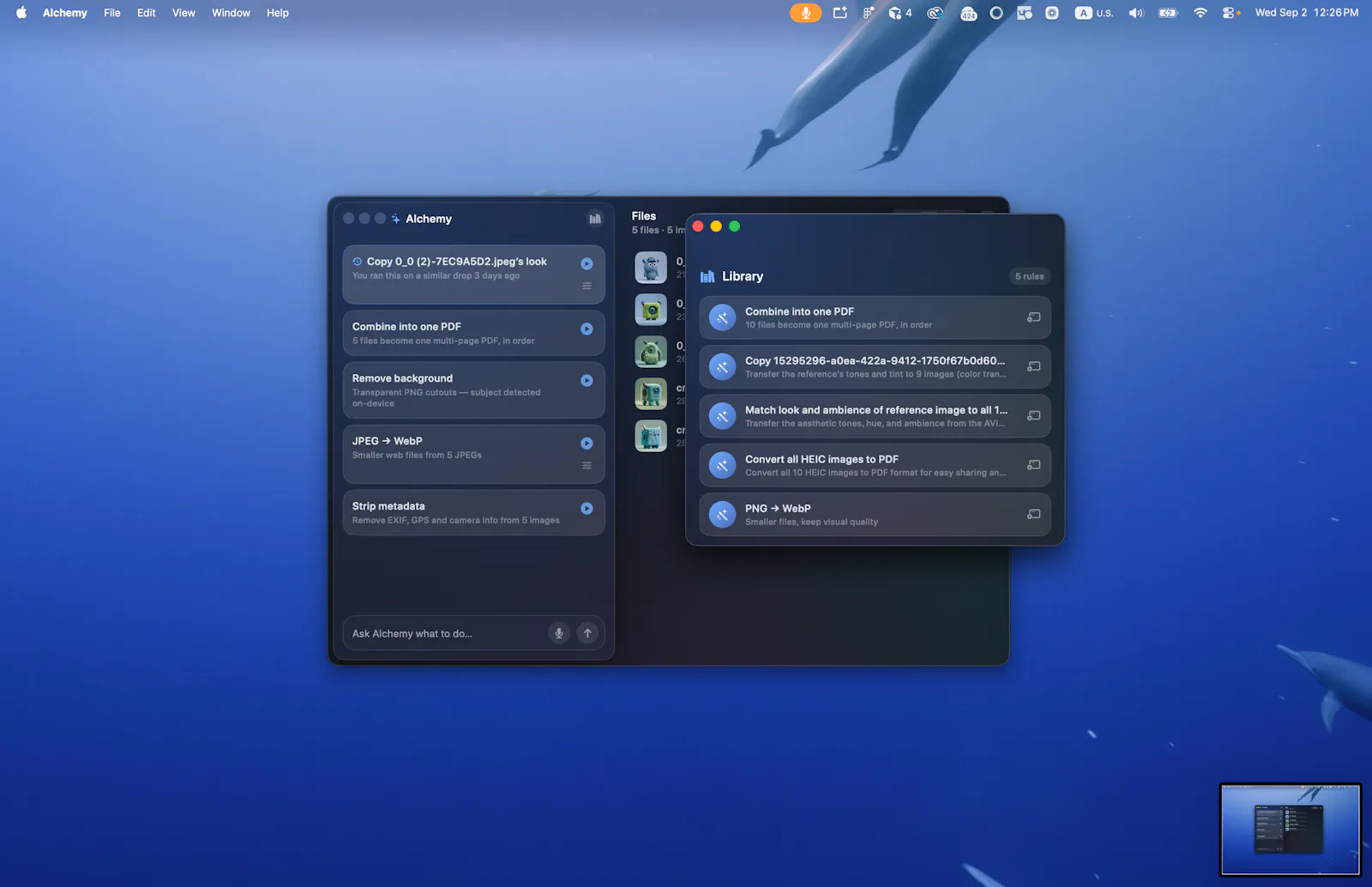The width and height of the screenshot is (1372, 887).
Task: Click right-side icon on Combine into one PDF rule
Action: pos(1033,317)
